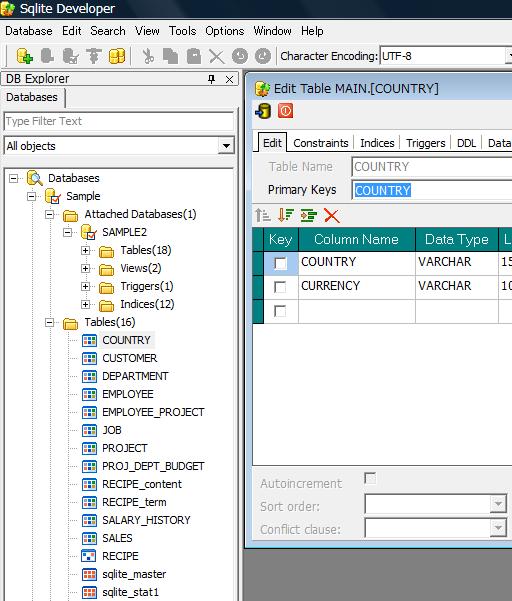Open the All objects filter dropdown
The image size is (512, 601).
tap(226, 146)
